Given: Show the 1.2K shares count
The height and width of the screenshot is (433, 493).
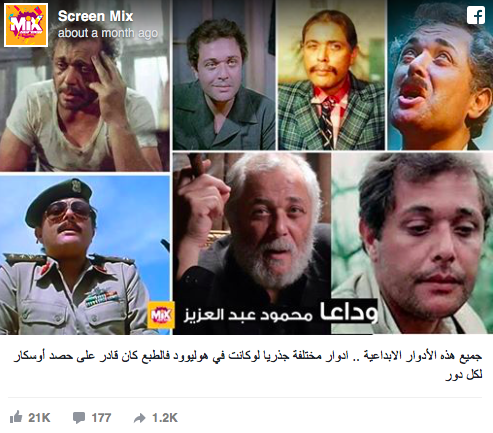Looking at the screenshot, I should (x=165, y=418).
